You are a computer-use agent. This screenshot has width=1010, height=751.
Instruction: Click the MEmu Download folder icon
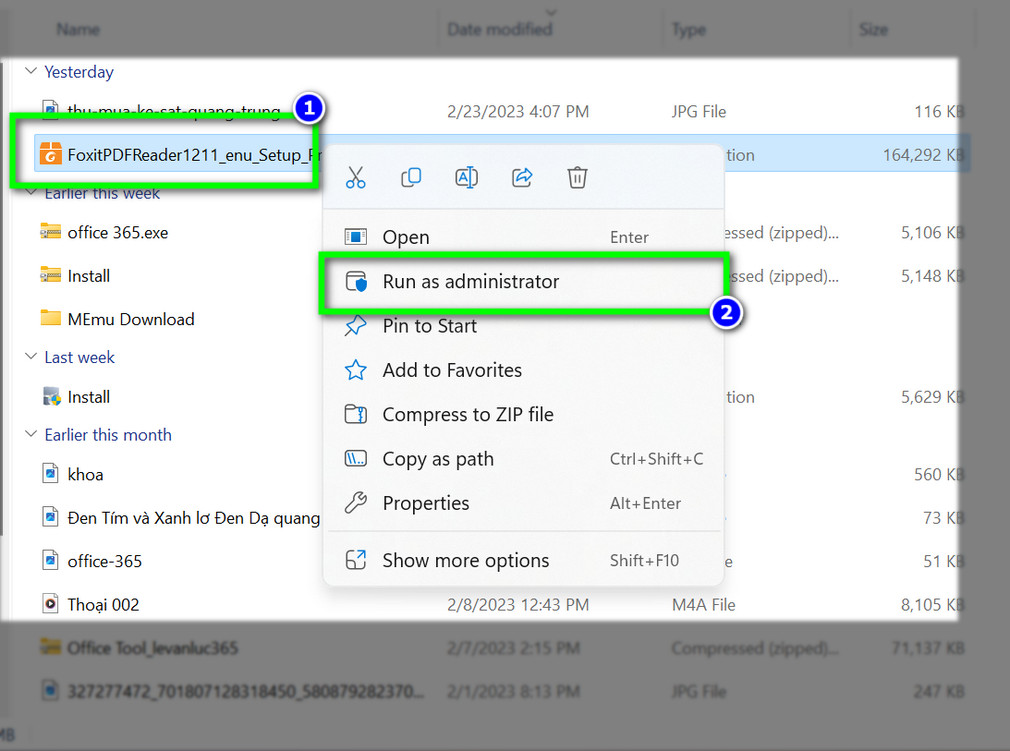[51, 318]
